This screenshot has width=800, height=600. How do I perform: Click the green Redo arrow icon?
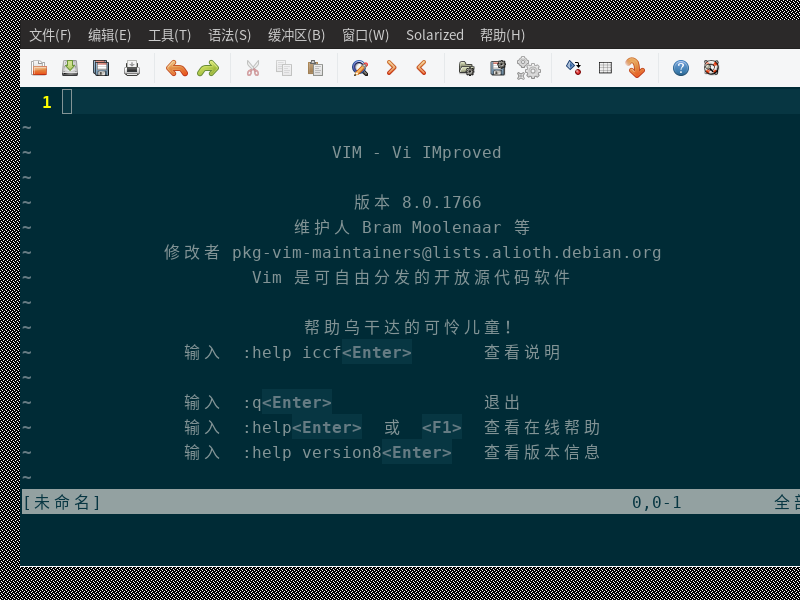tap(208, 68)
